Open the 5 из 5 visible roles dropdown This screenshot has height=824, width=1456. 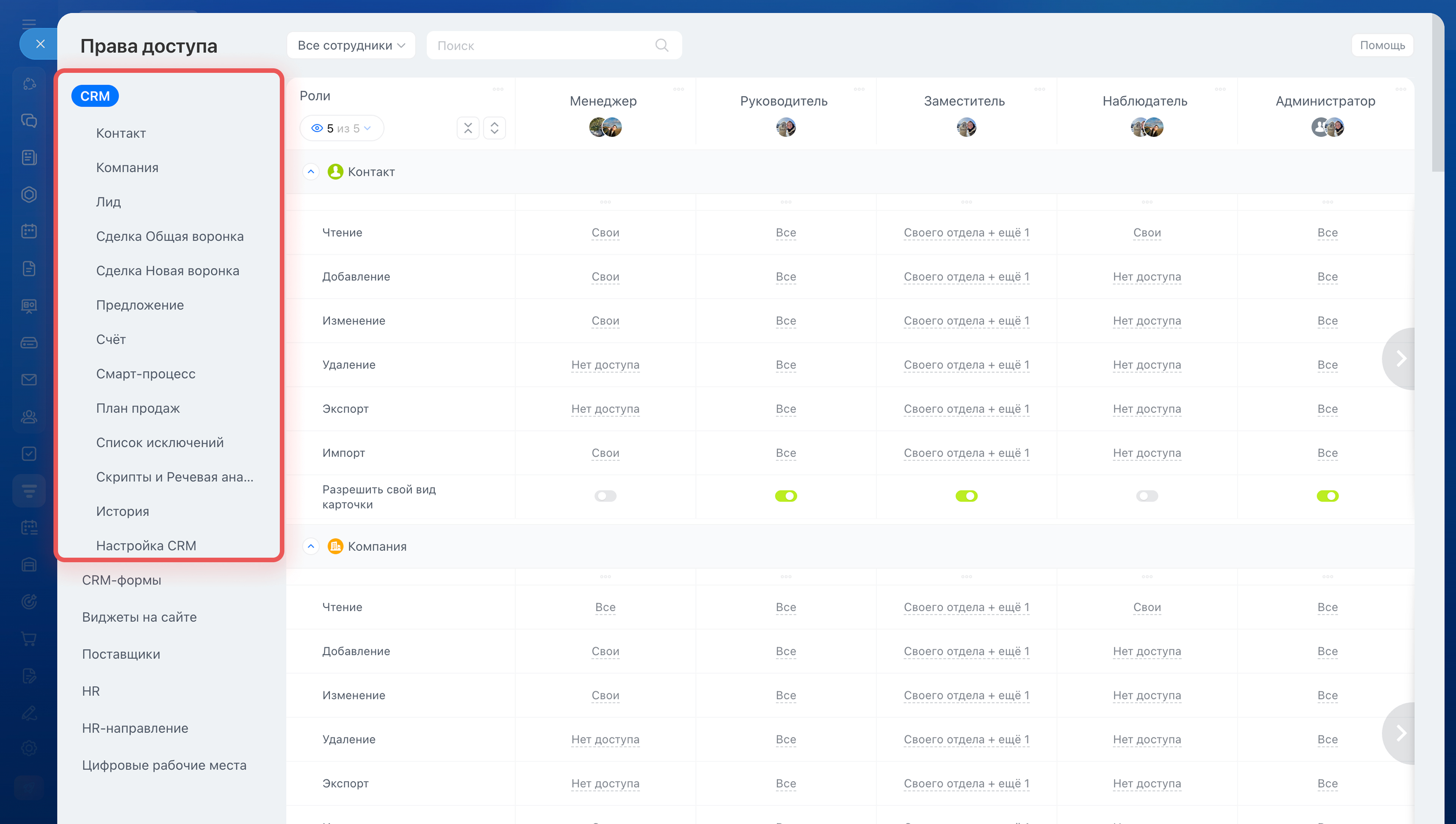[x=342, y=129]
